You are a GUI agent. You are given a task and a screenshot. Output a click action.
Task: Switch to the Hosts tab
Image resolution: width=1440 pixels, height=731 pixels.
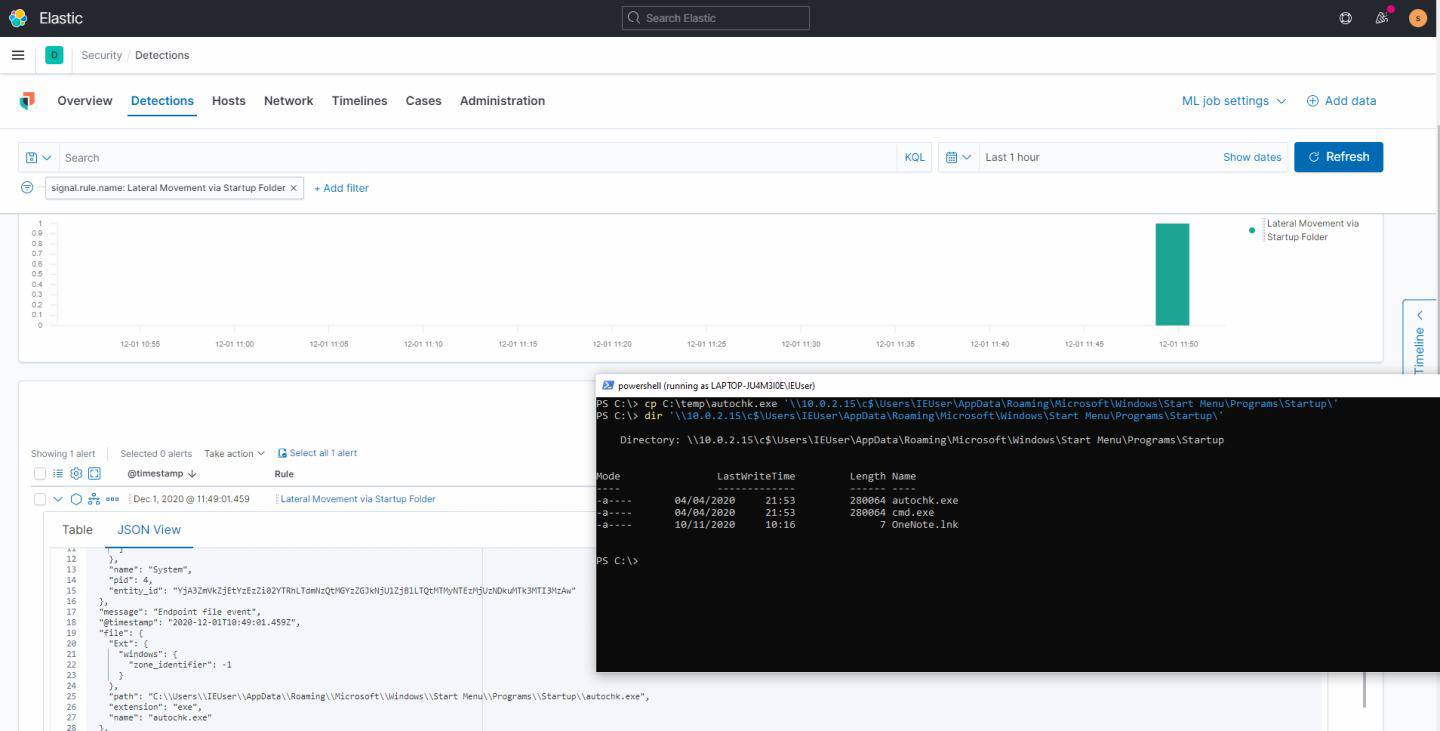point(228,101)
